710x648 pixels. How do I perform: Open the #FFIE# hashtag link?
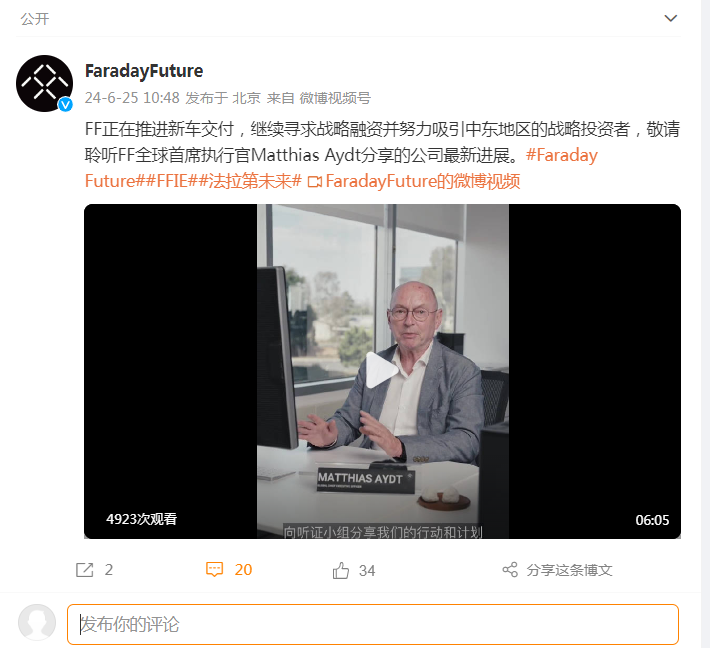172,181
